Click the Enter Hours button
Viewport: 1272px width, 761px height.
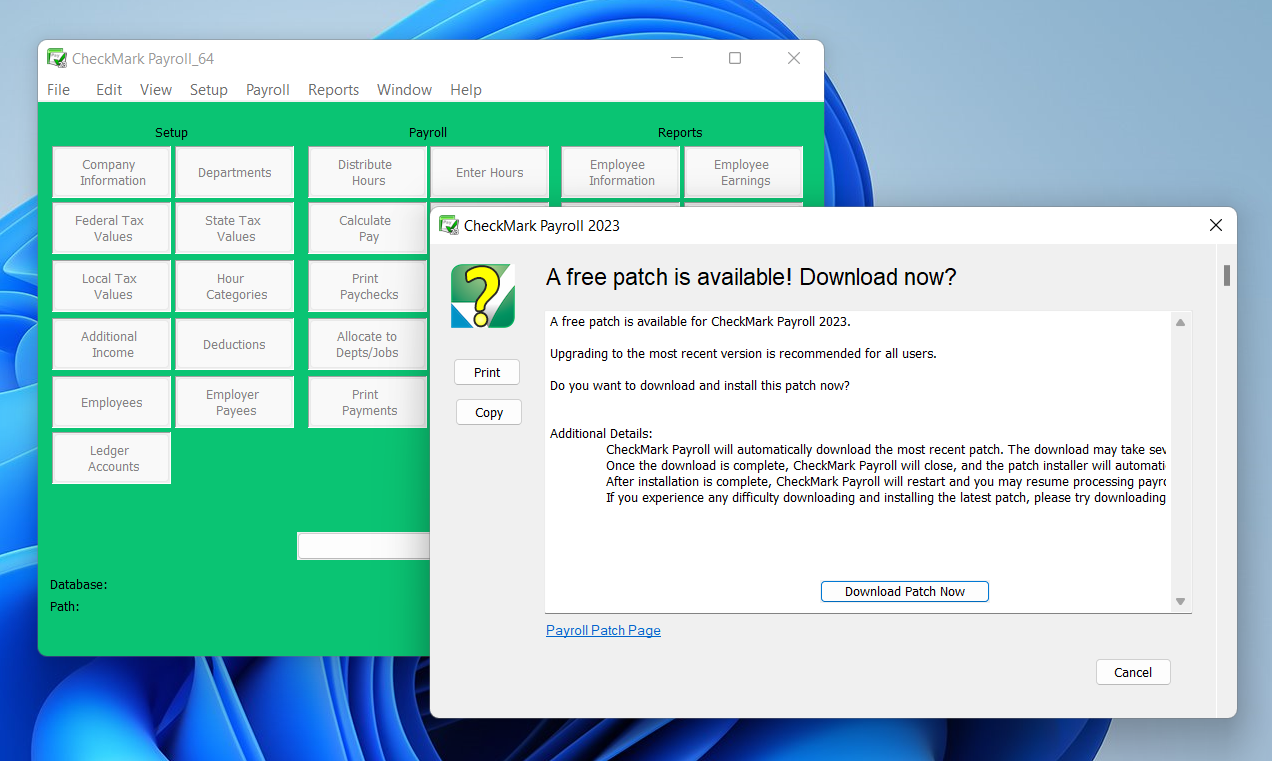pyautogui.click(x=490, y=173)
